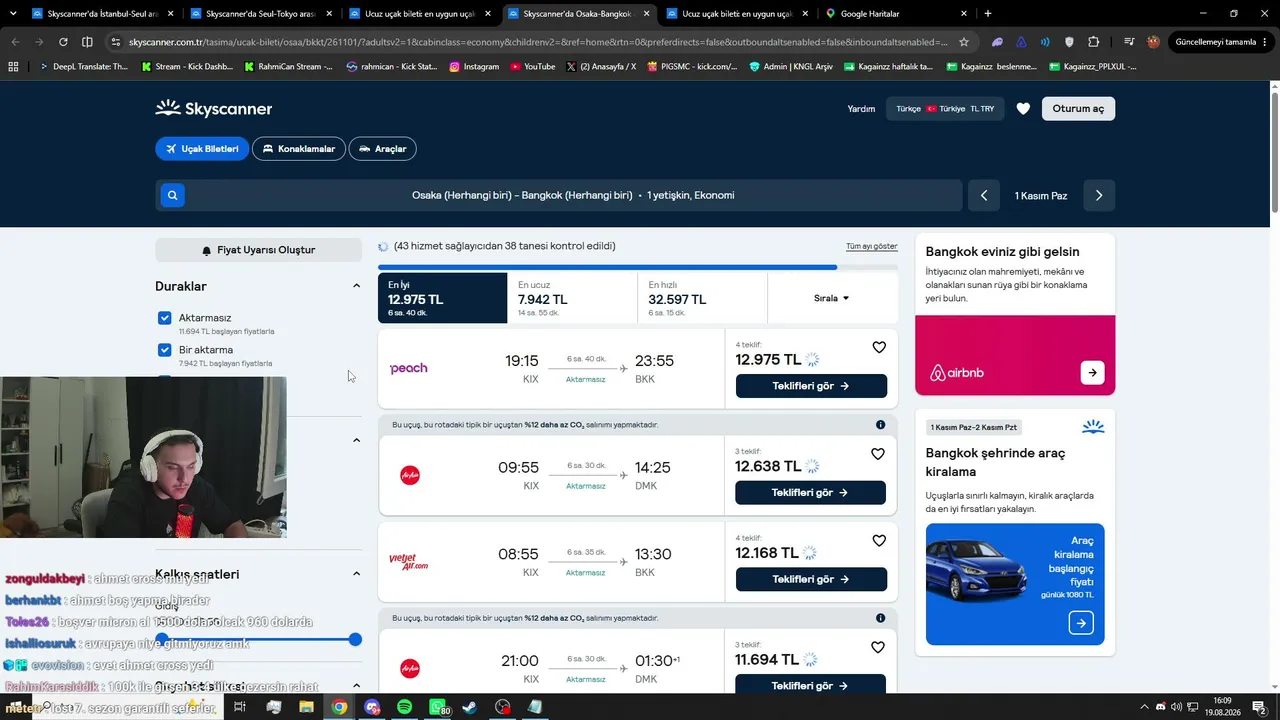Reload the page in Chrome
Image resolution: width=1280 pixels, height=720 pixels.
63,42
